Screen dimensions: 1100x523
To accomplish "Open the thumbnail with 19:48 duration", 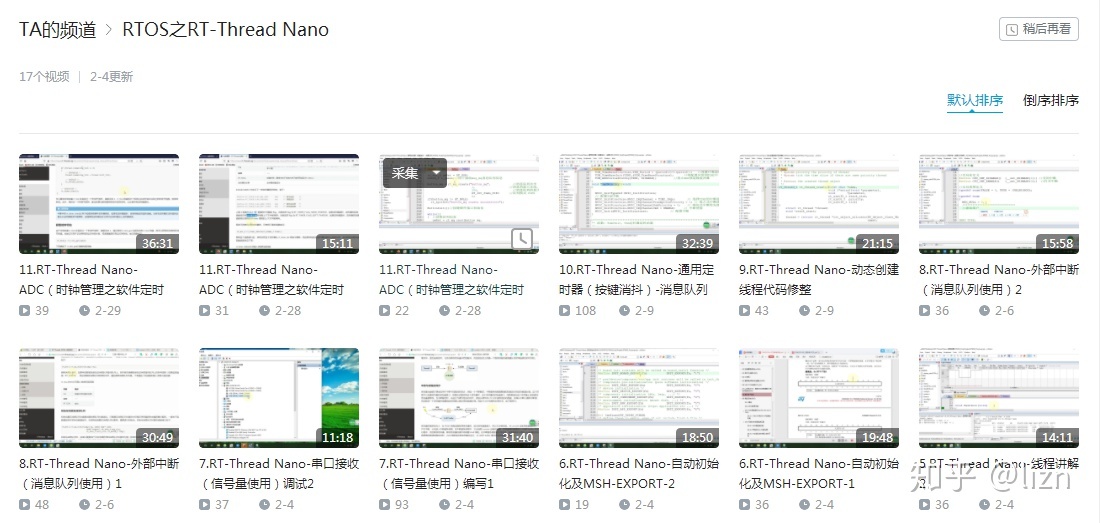I will point(818,398).
